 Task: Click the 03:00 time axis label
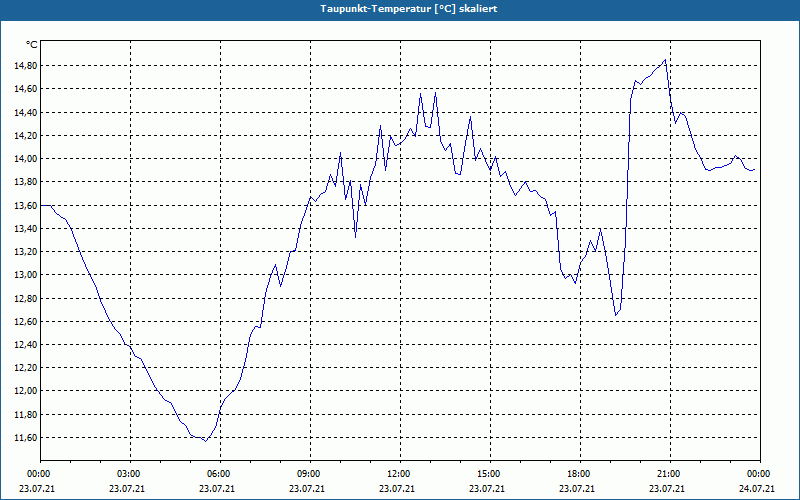(x=130, y=474)
